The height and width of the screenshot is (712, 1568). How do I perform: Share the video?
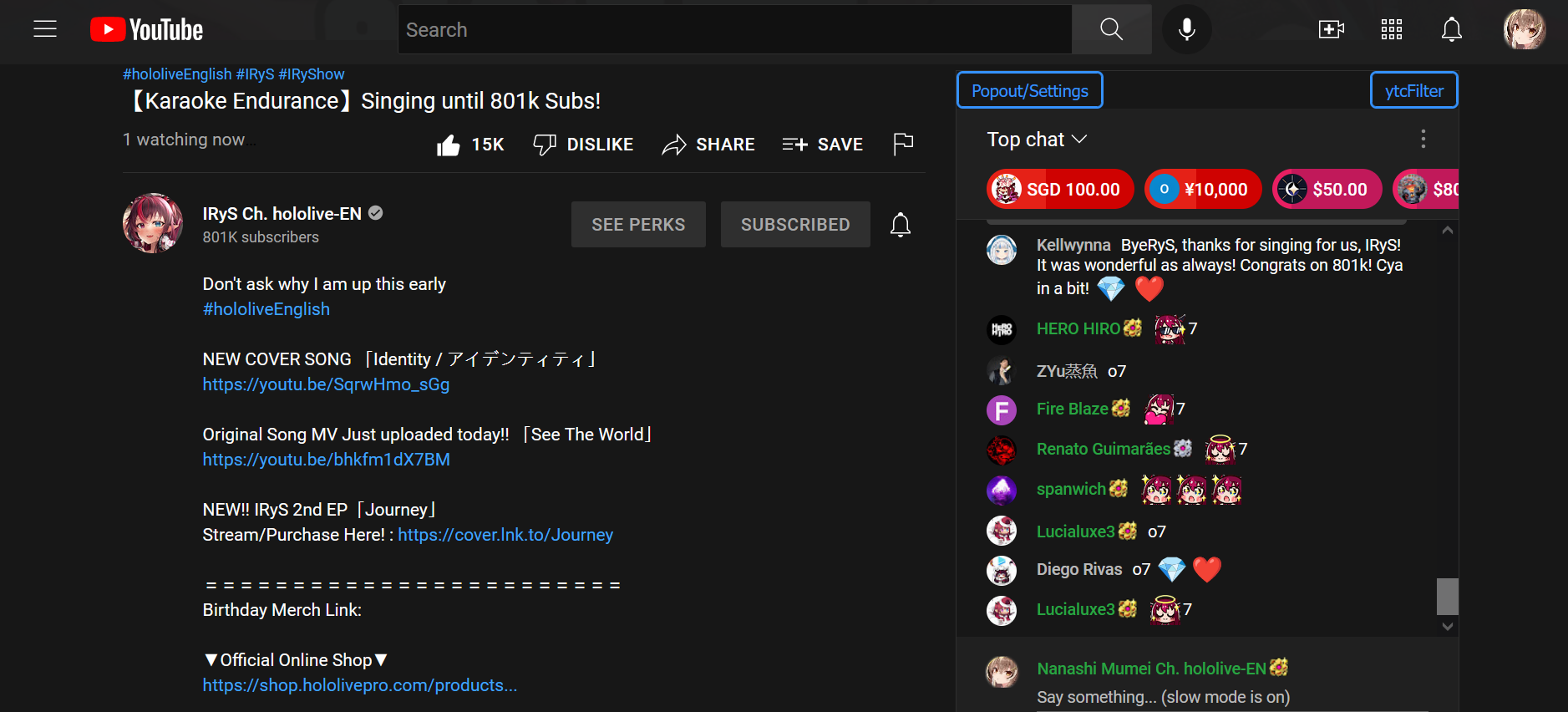click(708, 145)
